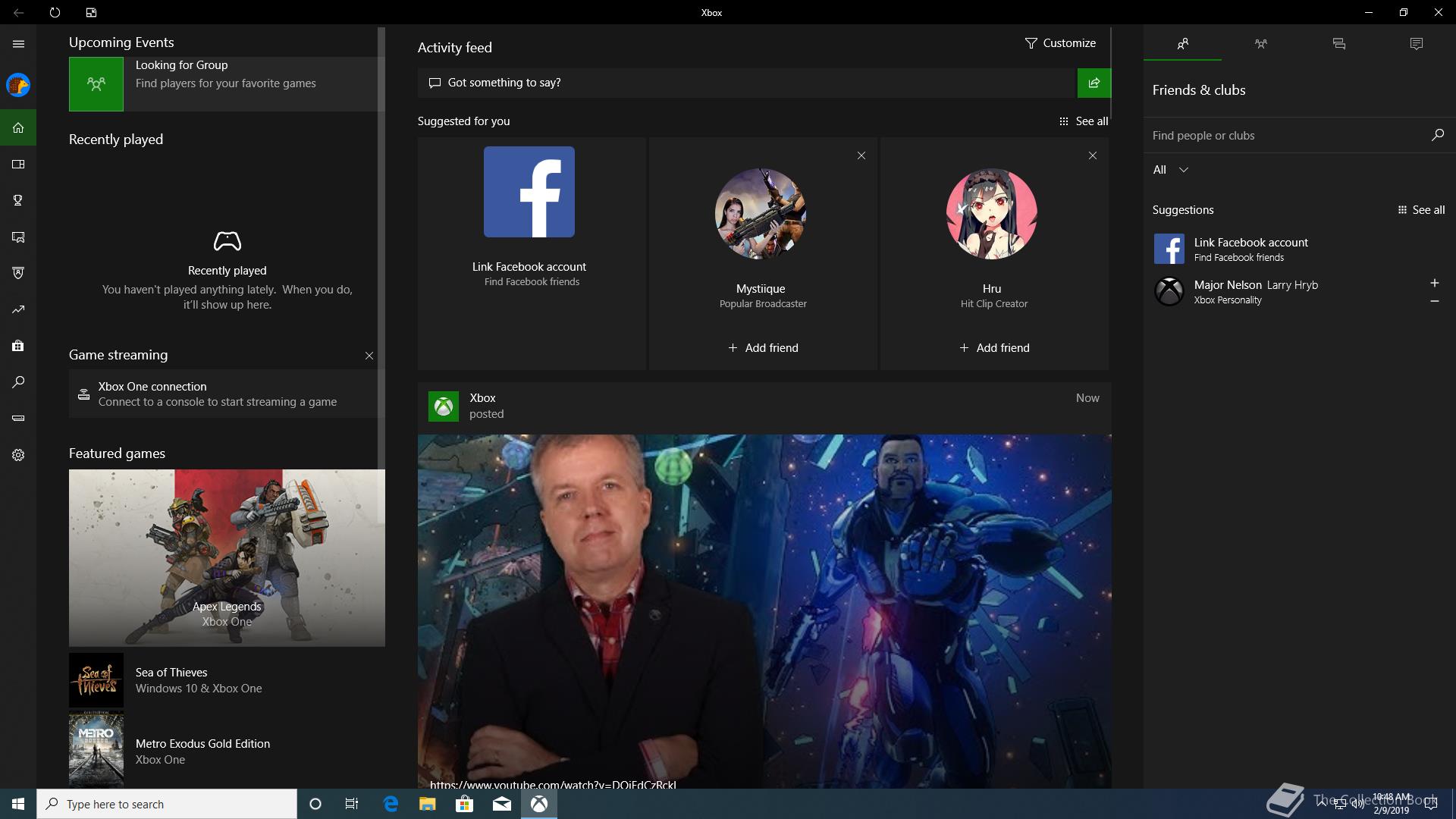This screenshot has height=819, width=1456.
Task: Click Xbox poster name in feed
Action: click(x=482, y=398)
